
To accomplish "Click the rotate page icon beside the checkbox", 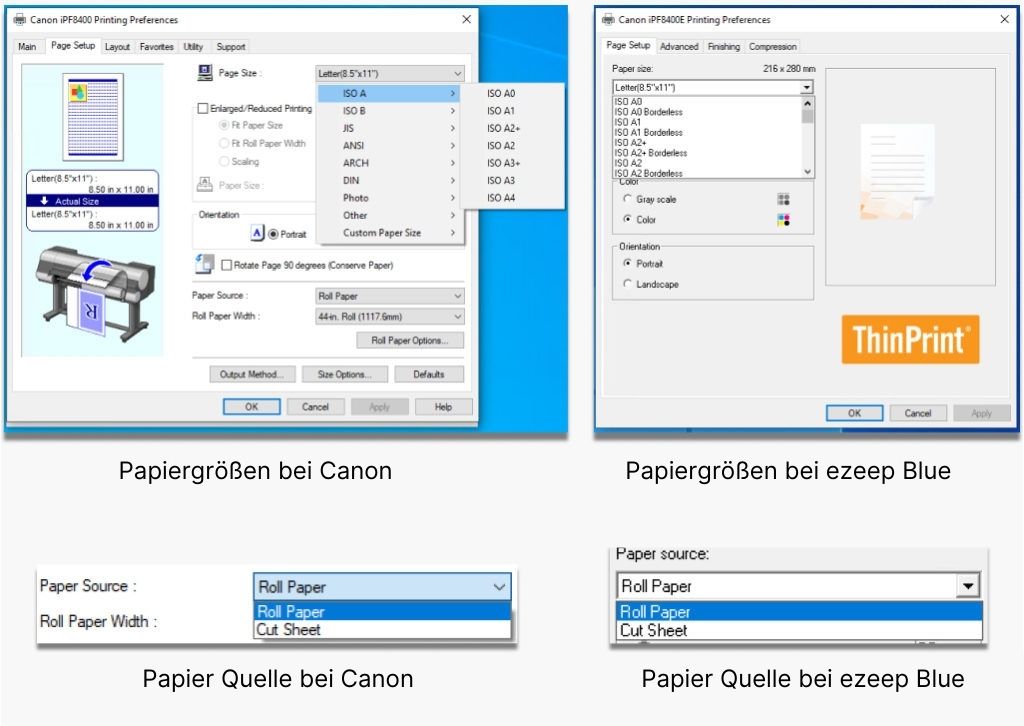I will coord(205,264).
